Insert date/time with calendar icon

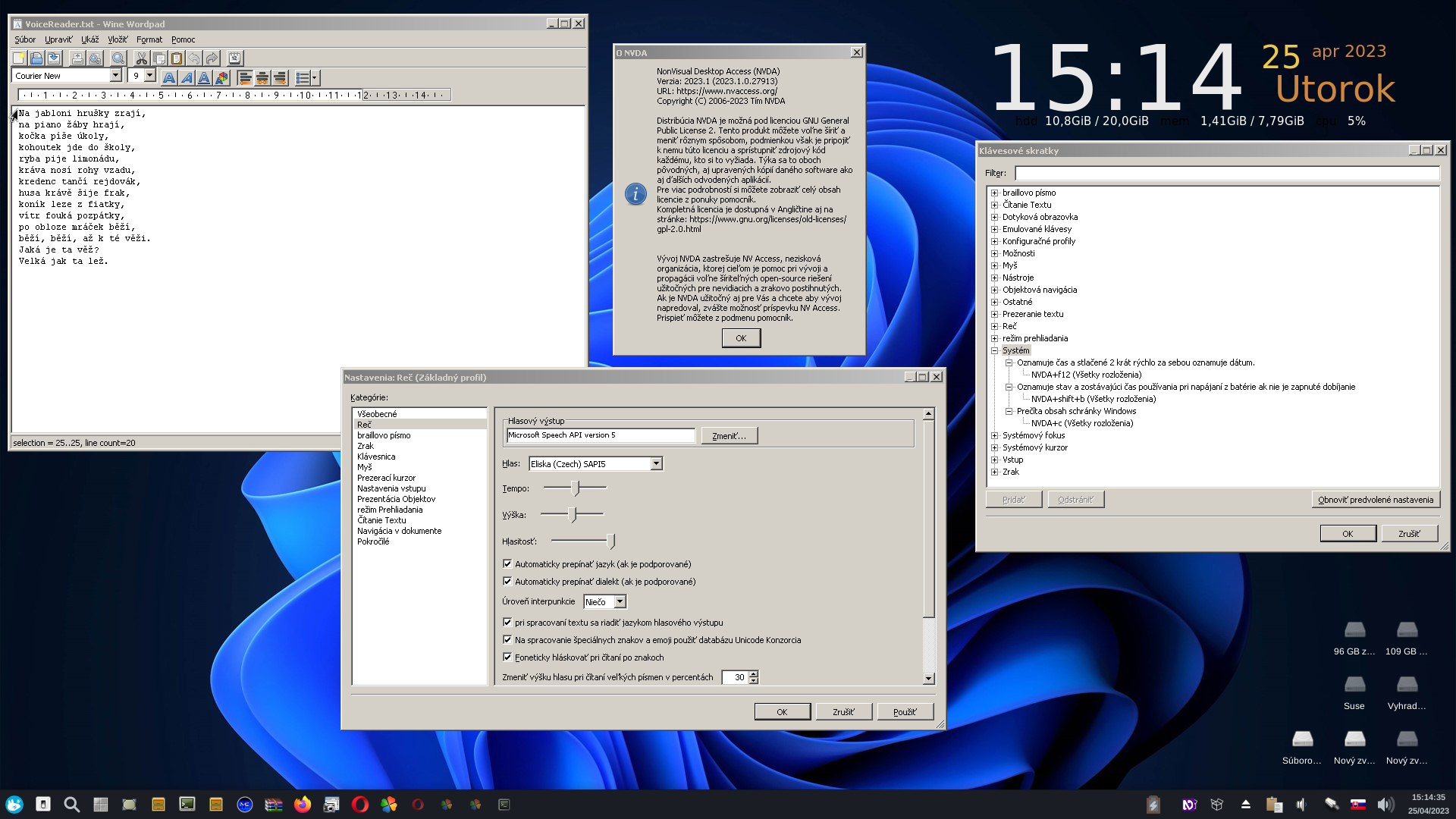[235, 58]
